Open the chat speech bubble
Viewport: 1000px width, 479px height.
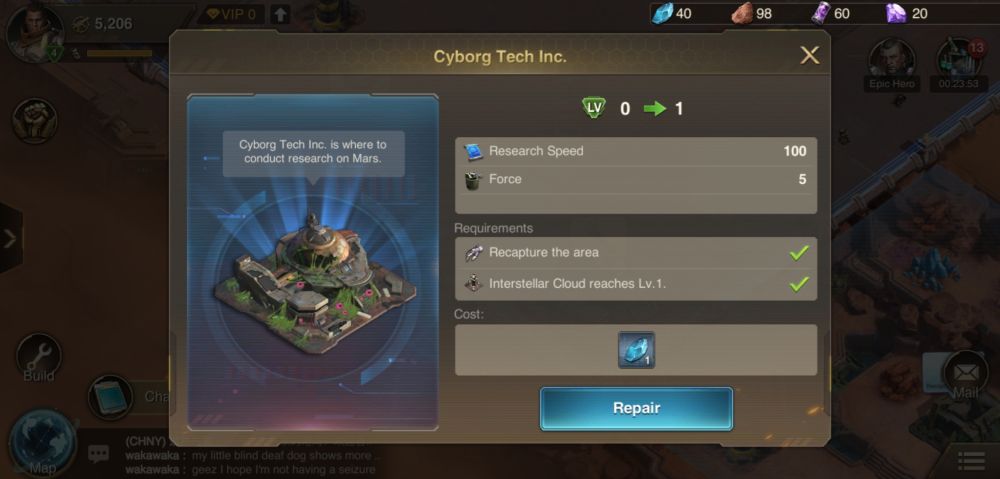pyautogui.click(x=98, y=453)
